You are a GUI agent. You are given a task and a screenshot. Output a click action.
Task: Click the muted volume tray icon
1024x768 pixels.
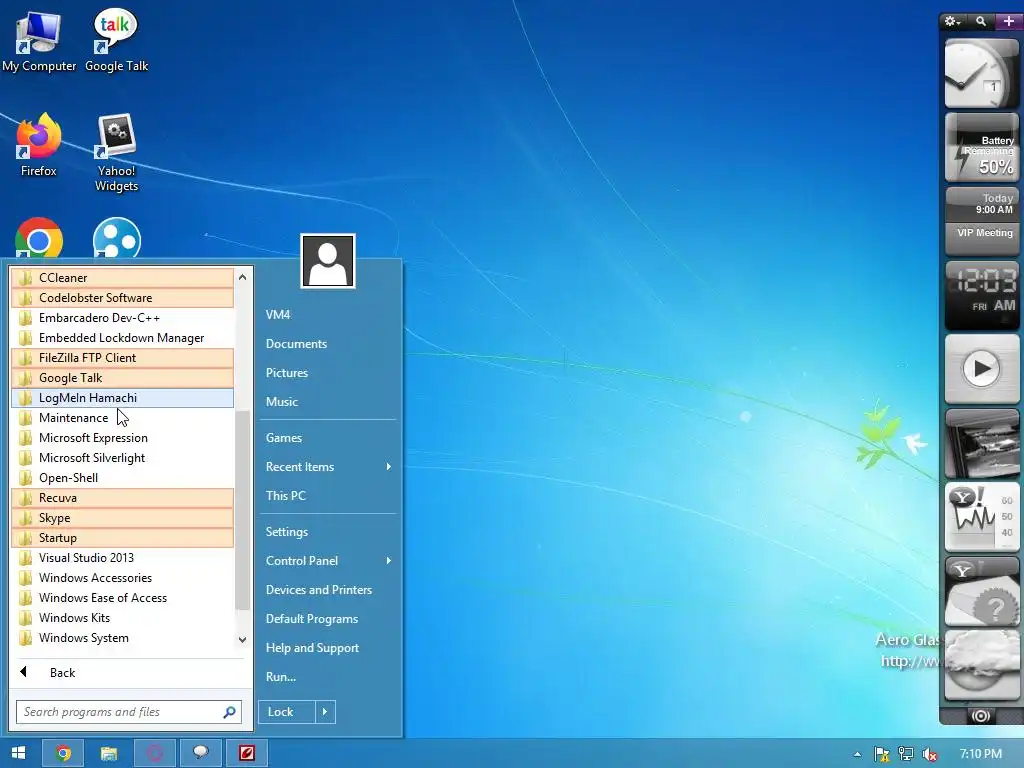pos(929,754)
